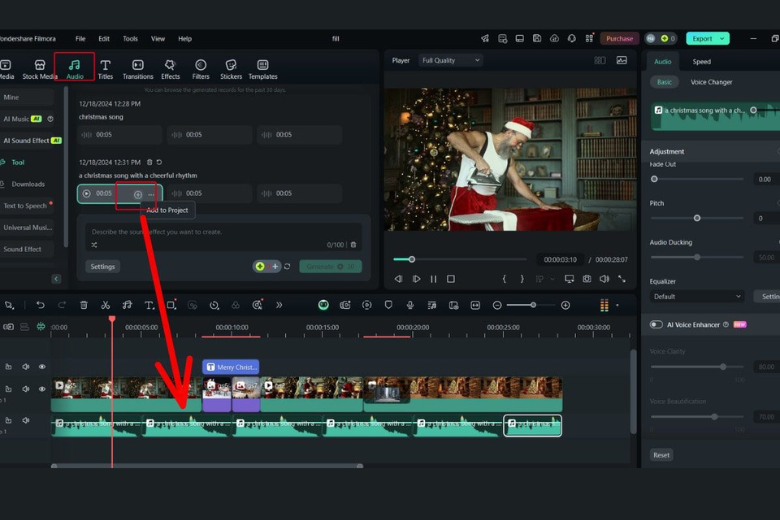The height and width of the screenshot is (520, 780).
Task: Open the timeline layout options dropdown arrow
Action: [x=617, y=305]
